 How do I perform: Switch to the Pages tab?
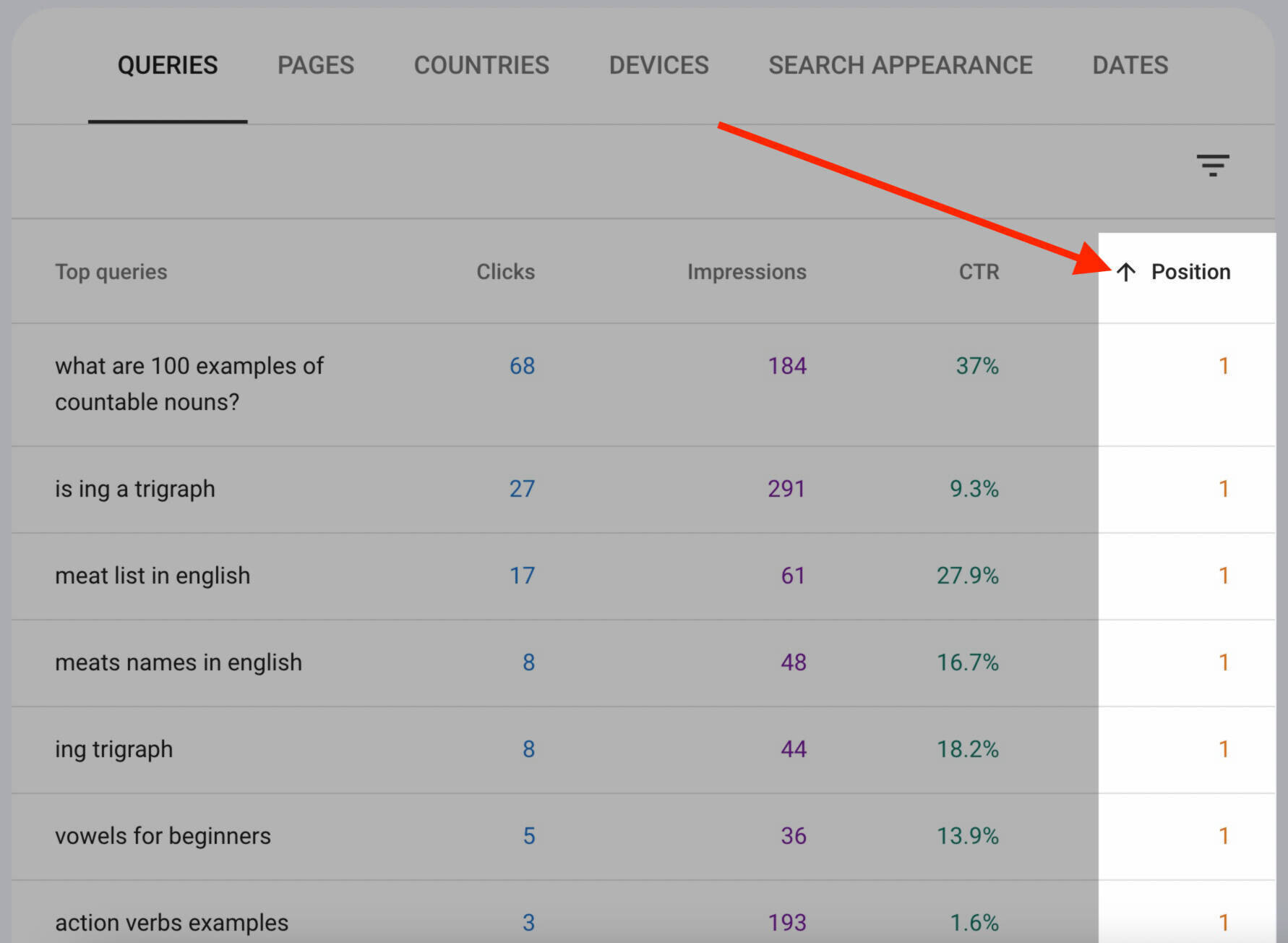316,65
